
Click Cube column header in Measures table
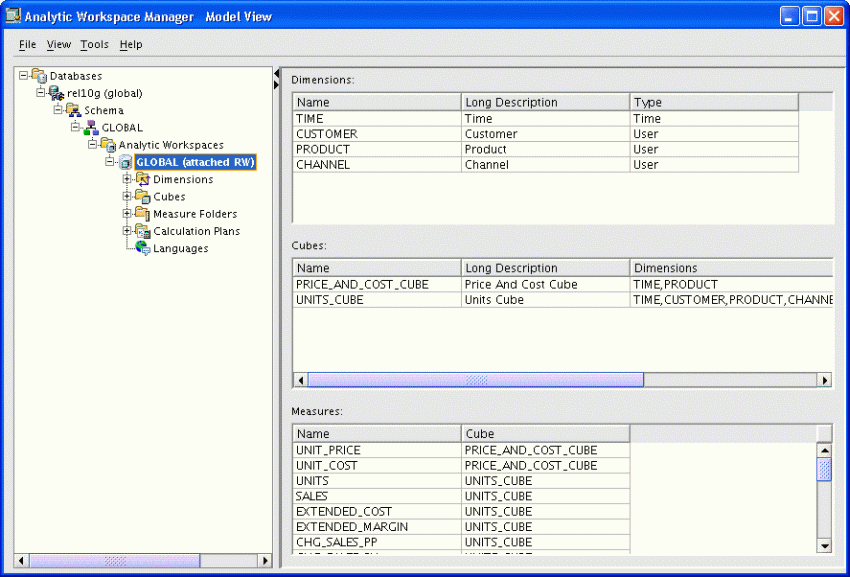[x=546, y=434]
